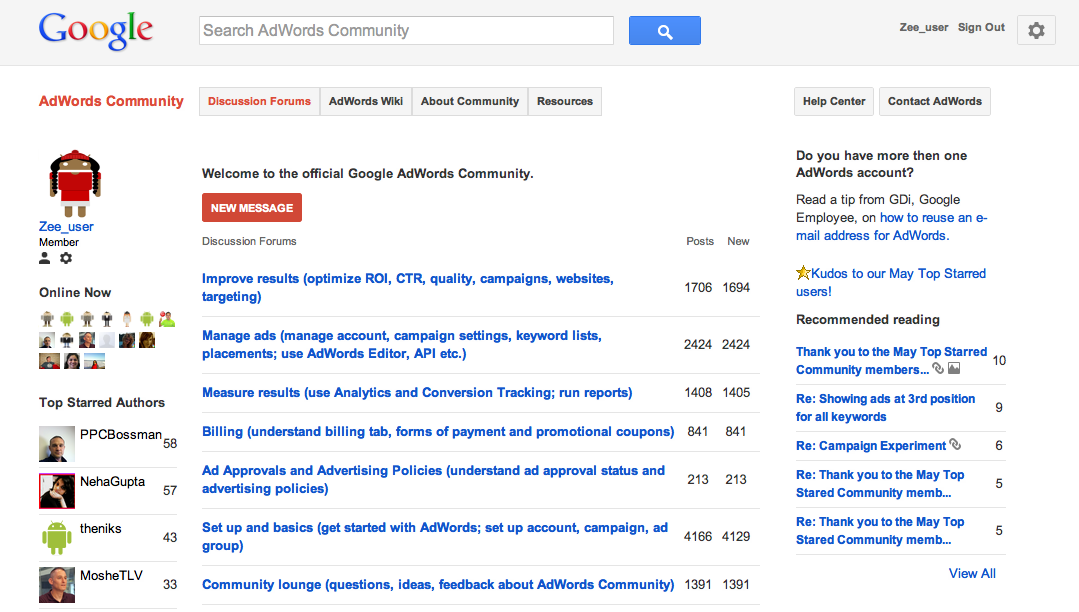Open the Community lounge forum
Screen dimensions: 1079x612
[438, 584]
